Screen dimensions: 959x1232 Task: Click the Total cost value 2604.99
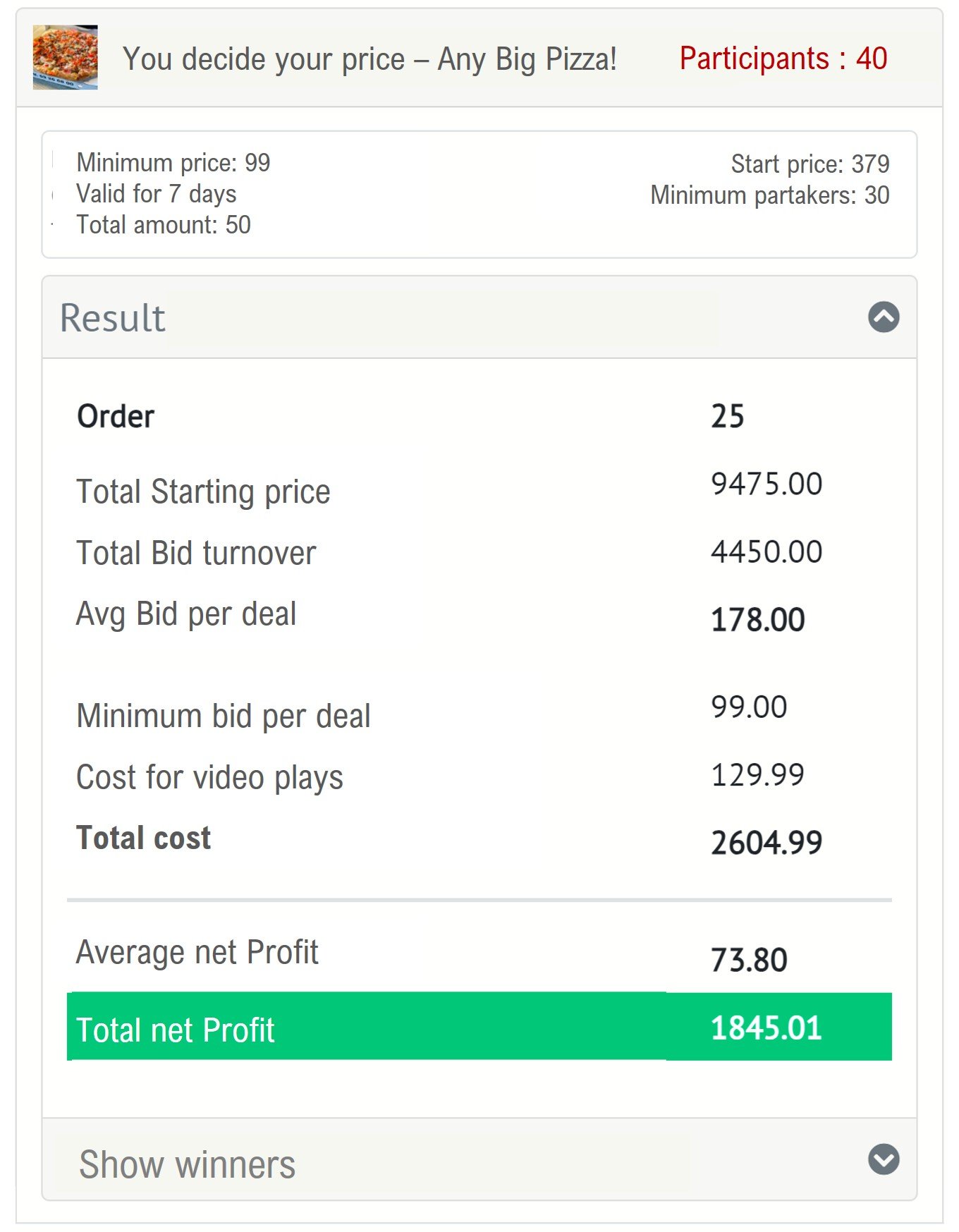tap(766, 843)
